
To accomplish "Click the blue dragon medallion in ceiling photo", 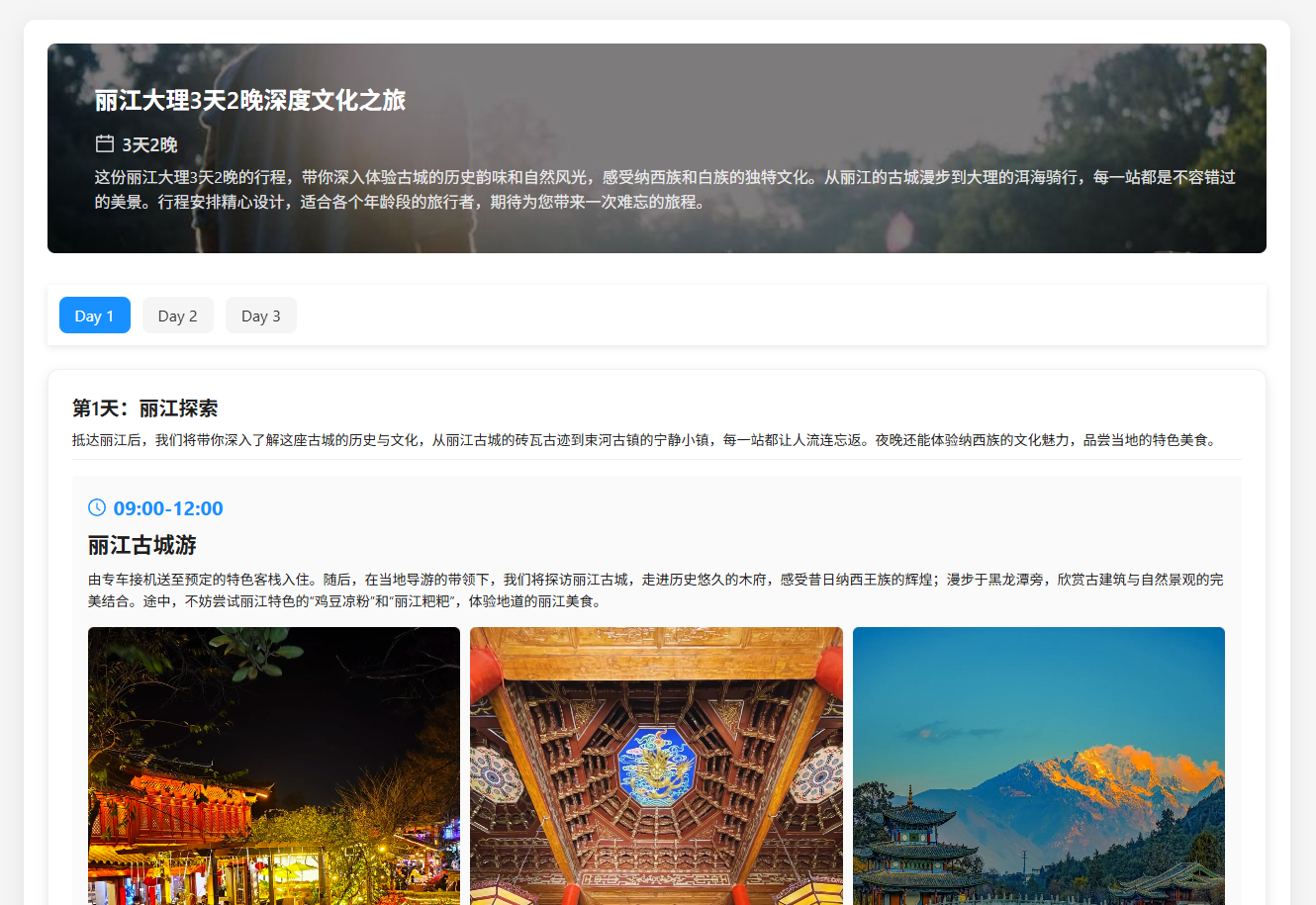I will point(656,767).
